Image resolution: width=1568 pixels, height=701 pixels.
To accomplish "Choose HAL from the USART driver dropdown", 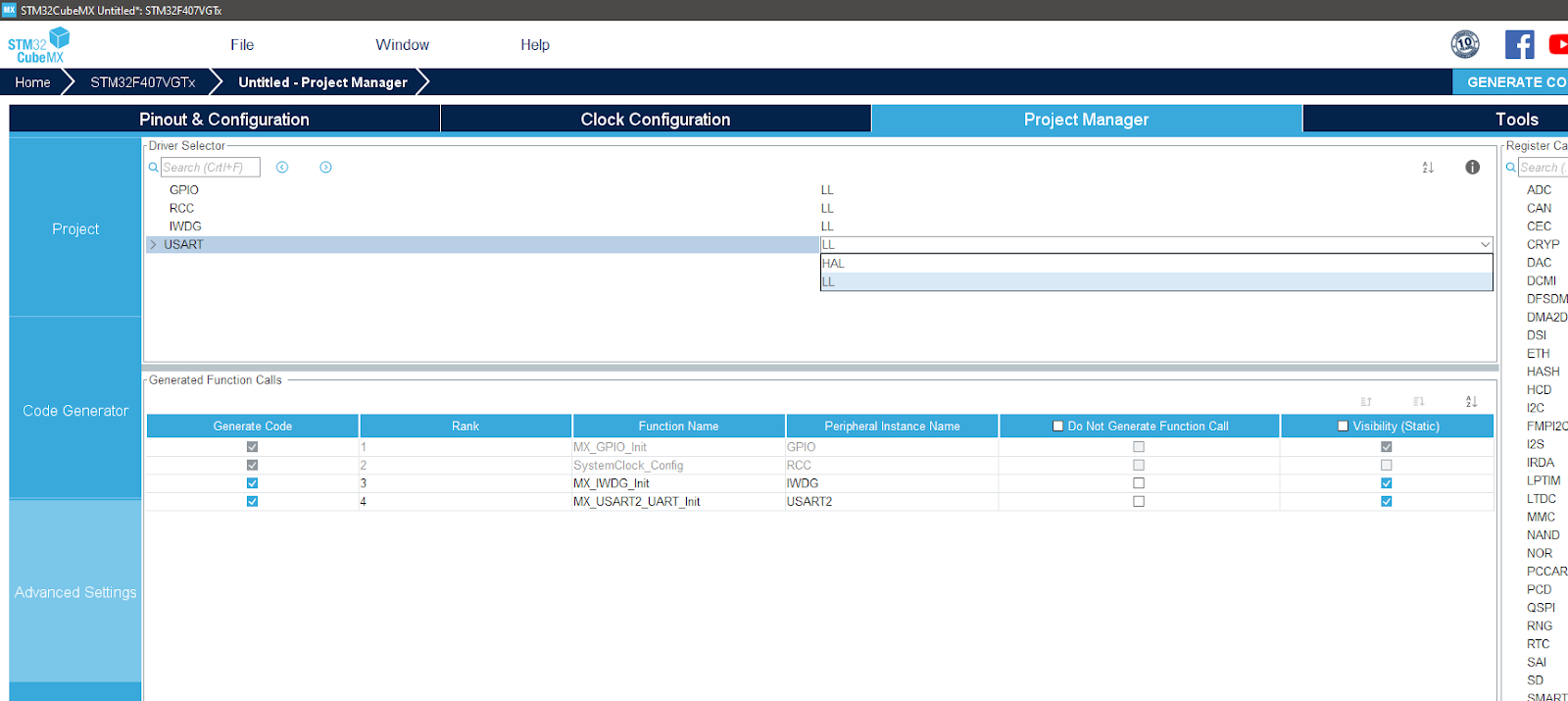I will pyautogui.click(x=1156, y=264).
